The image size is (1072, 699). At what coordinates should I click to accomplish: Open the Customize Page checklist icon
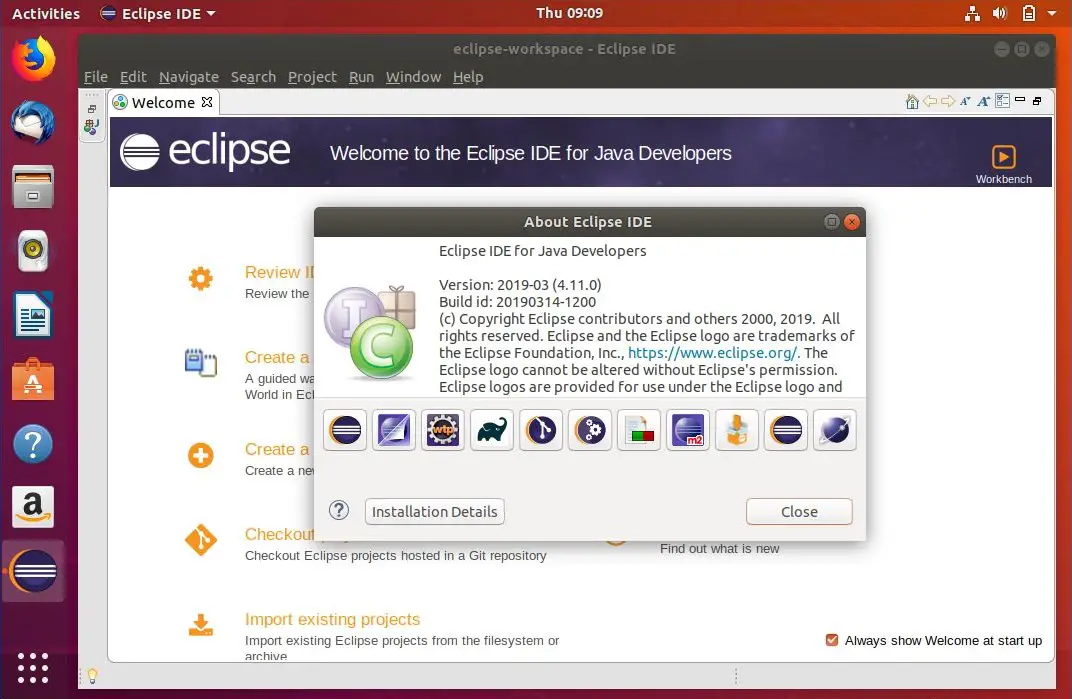1002,101
